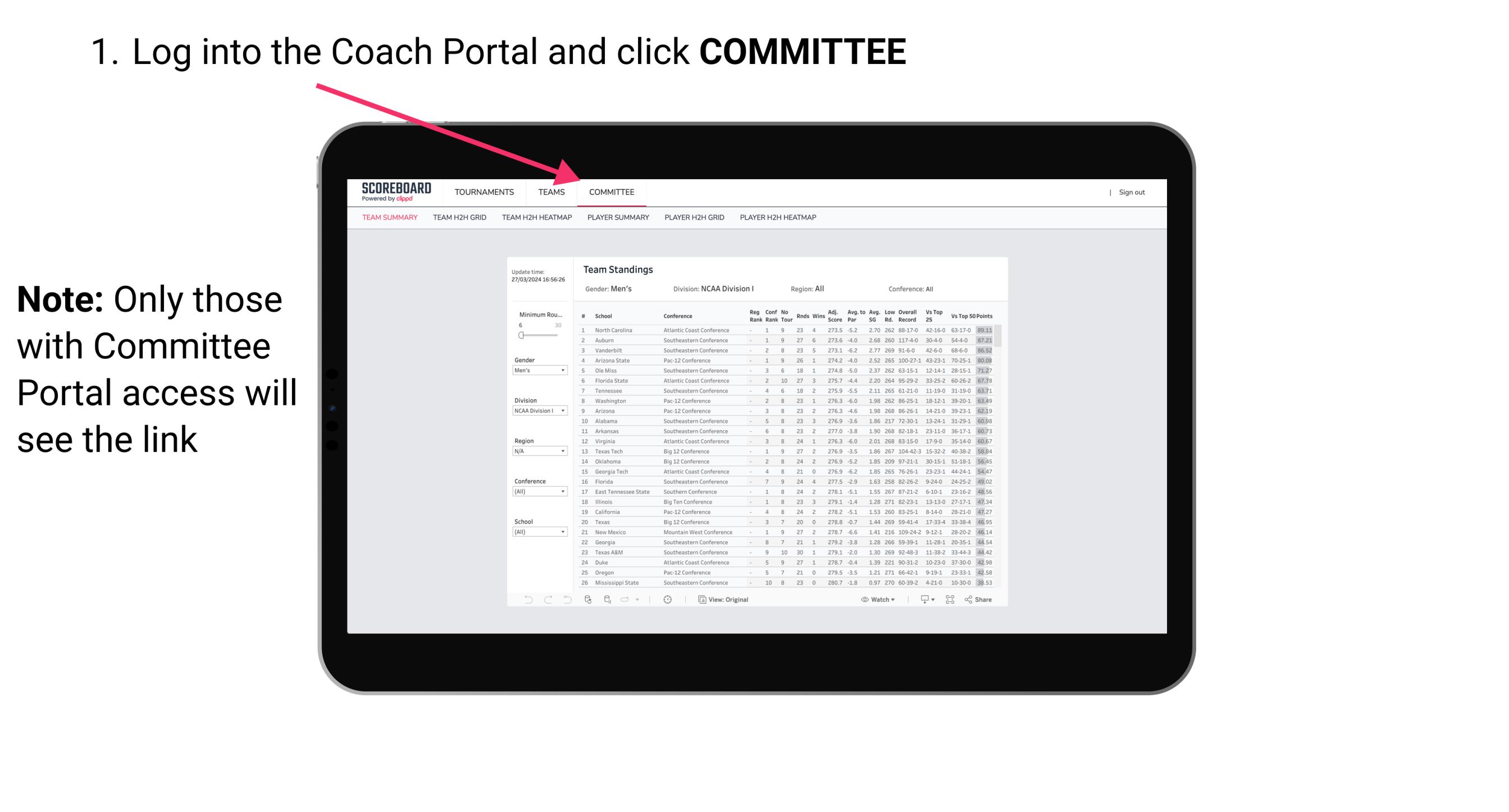
Task: Click the download/export icon near toolbar
Action: [x=922, y=600]
